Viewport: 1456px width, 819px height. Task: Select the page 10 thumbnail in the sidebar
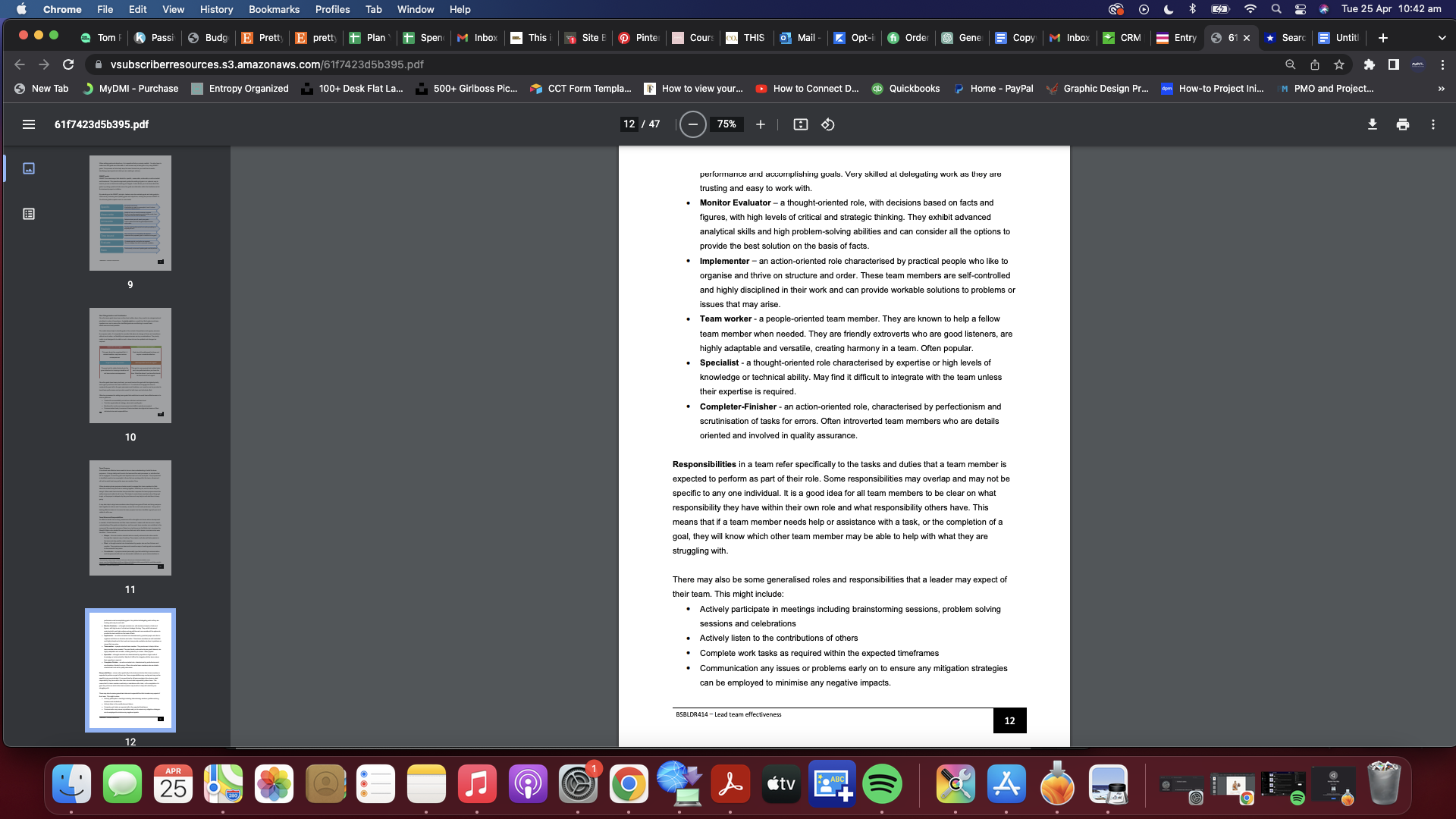pyautogui.click(x=130, y=366)
